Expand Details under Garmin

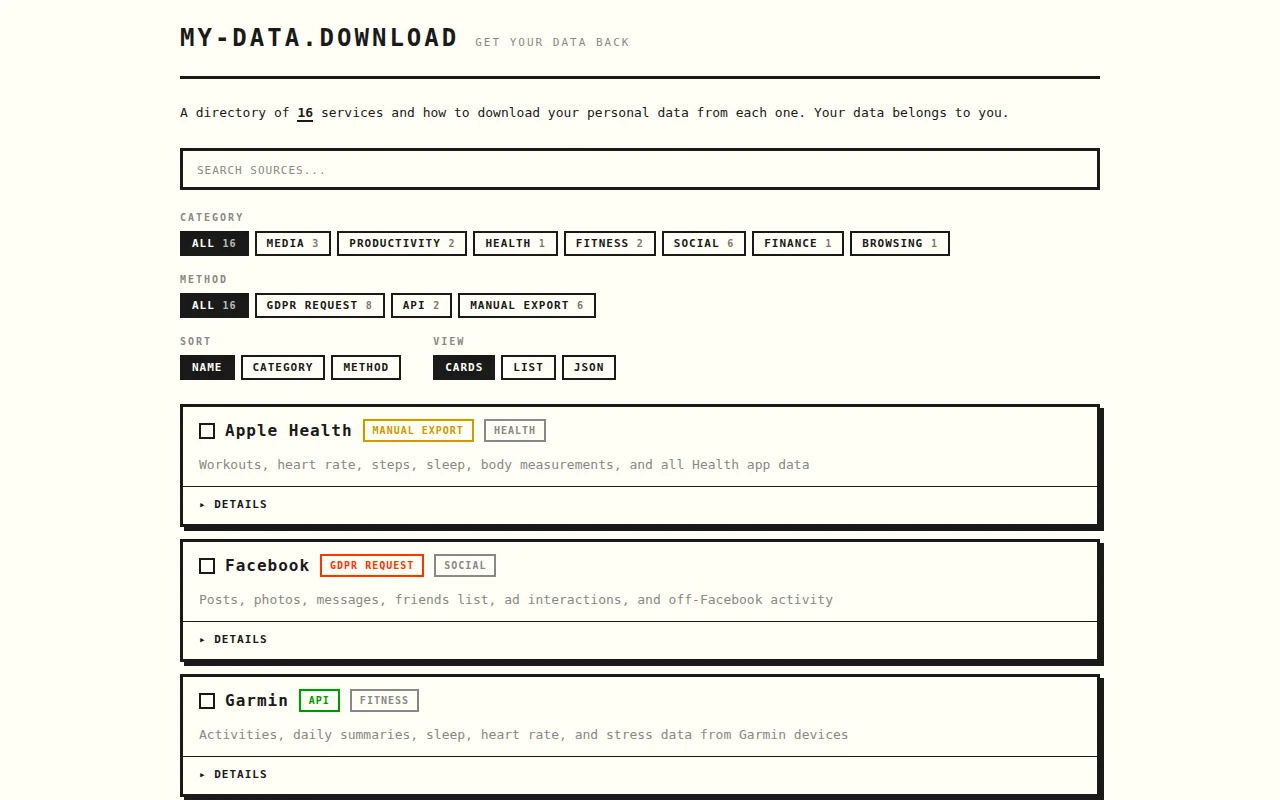pos(640,775)
